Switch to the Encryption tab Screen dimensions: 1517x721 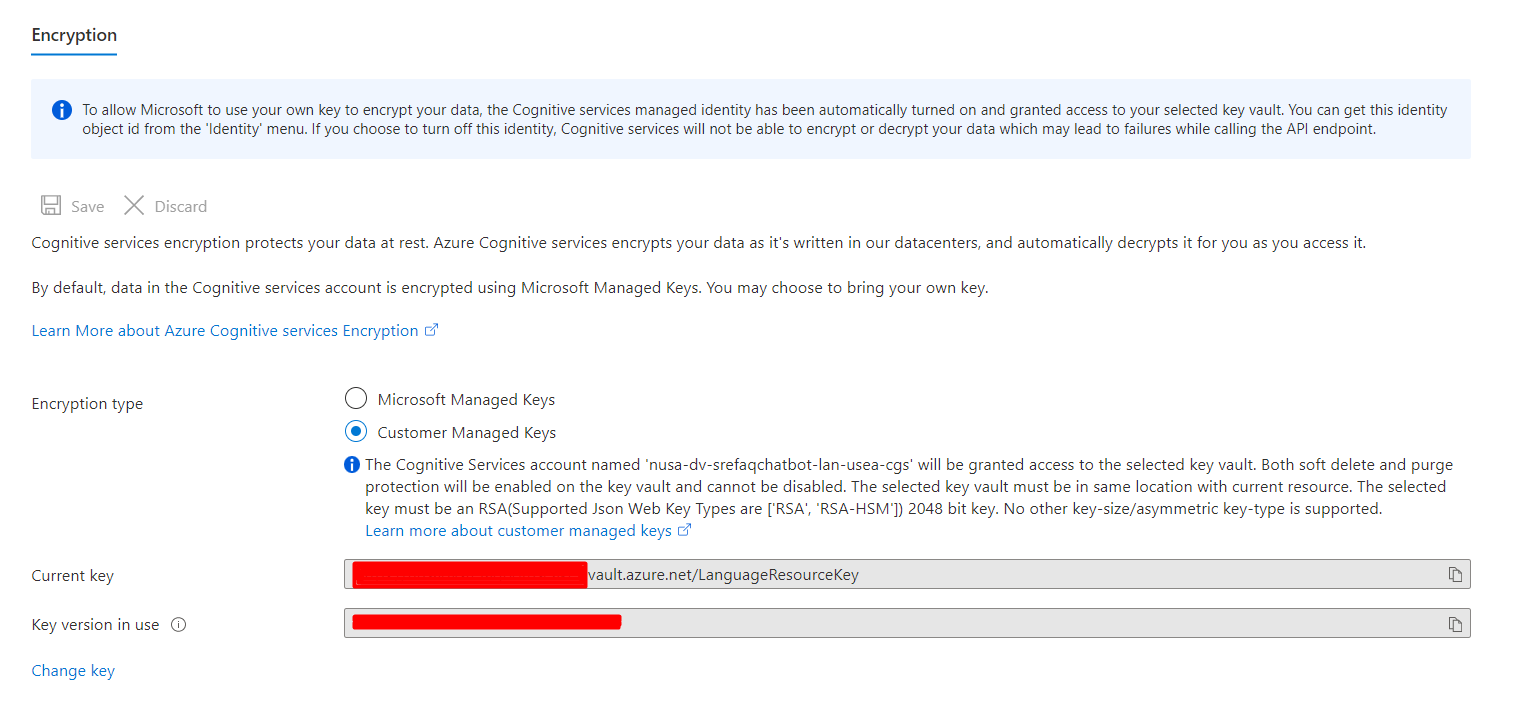(x=73, y=35)
